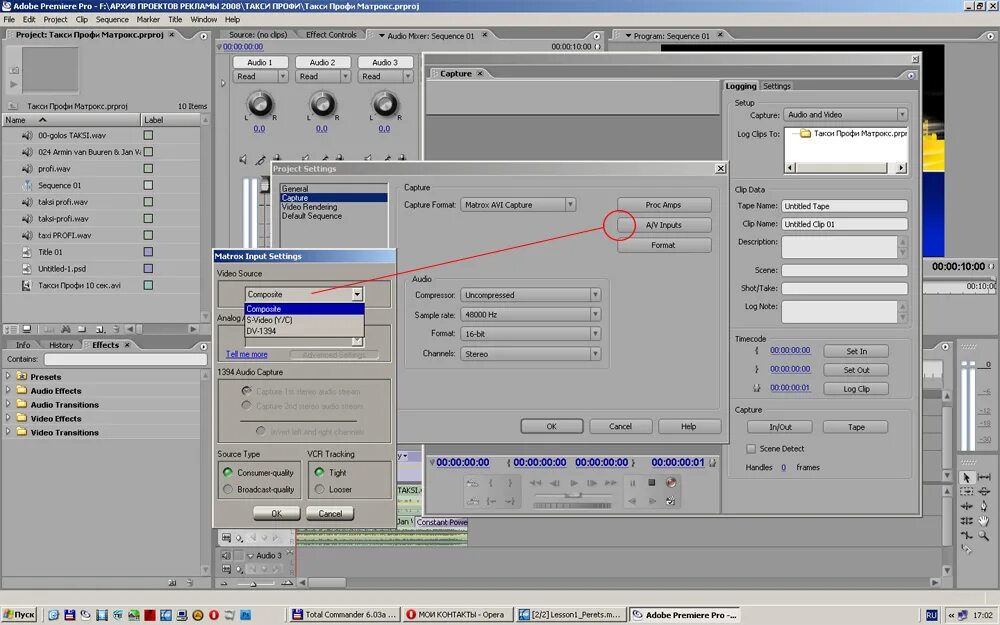Viewport: 1000px width, 625px height.
Task: Click Photoshop icon in quick launch bar
Action: pos(246,615)
